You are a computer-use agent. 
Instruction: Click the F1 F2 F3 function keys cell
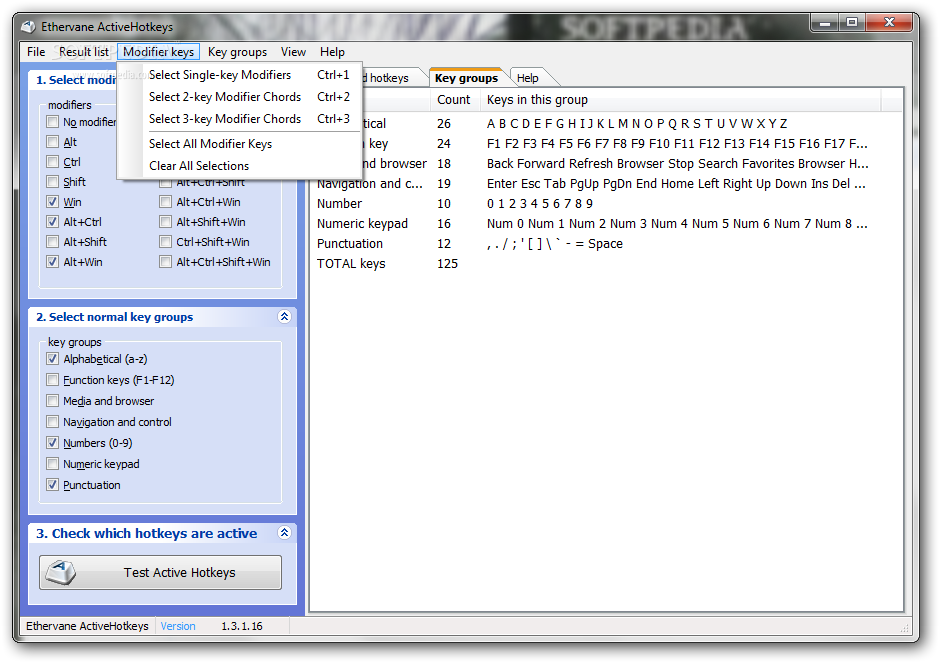pos(677,144)
